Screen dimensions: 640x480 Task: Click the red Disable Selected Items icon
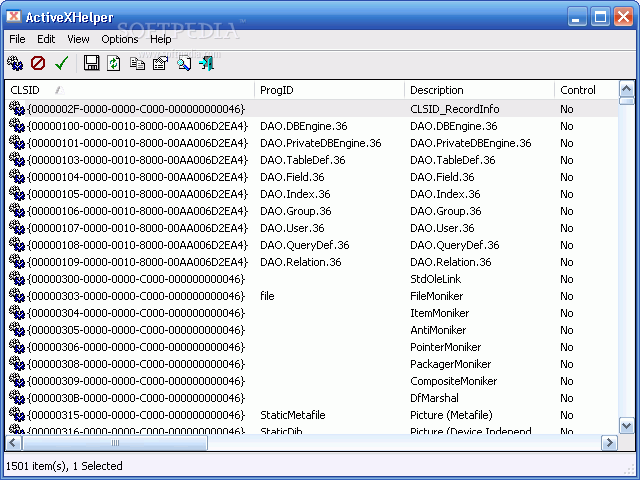tap(38, 63)
